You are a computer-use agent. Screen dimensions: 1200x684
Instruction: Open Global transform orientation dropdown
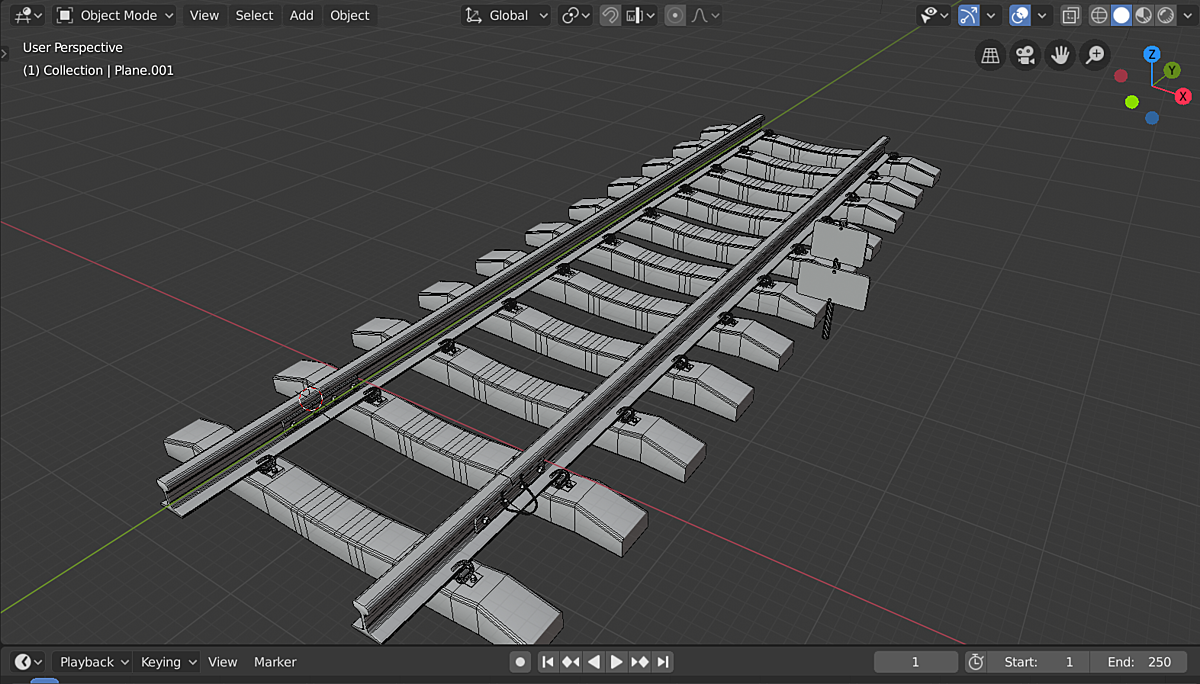click(507, 15)
